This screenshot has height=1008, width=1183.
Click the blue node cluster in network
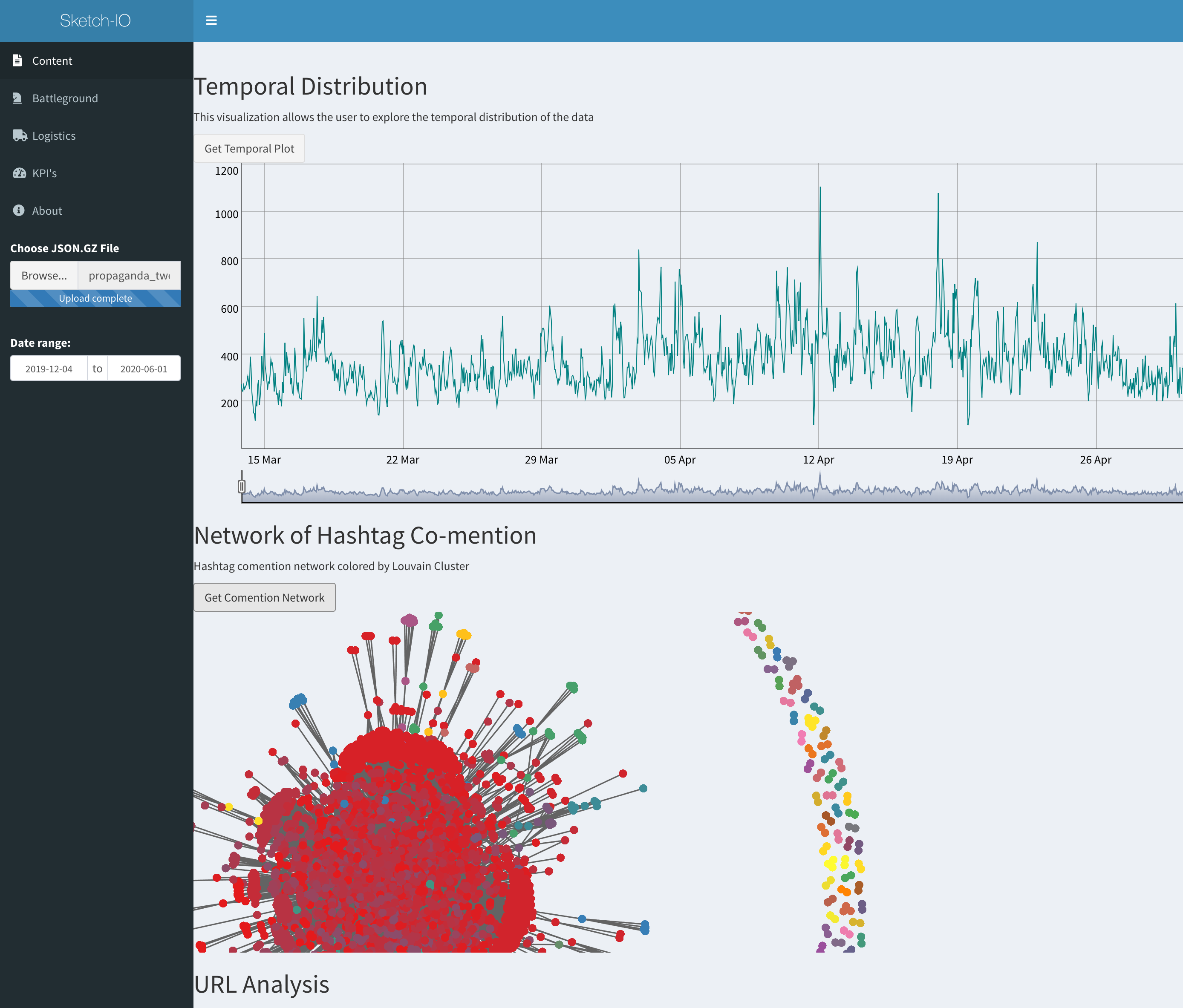point(297,702)
